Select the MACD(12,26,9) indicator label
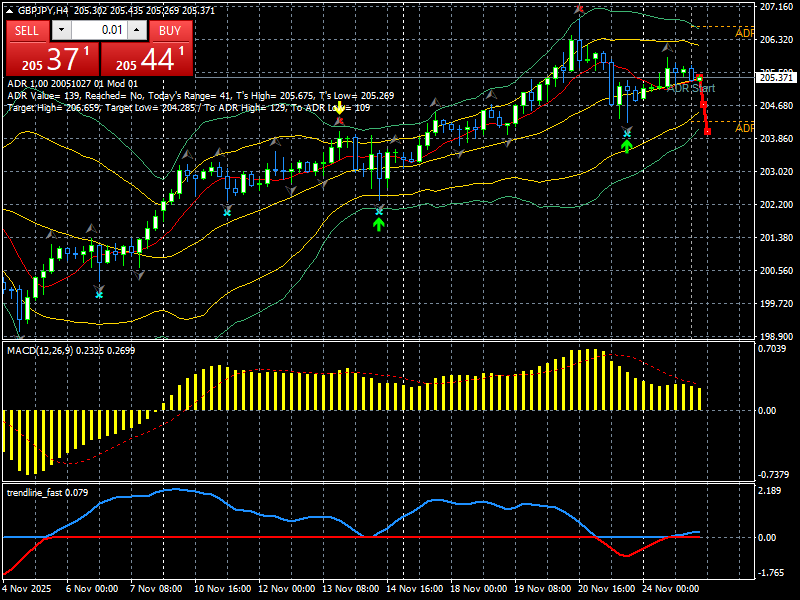 [x=71, y=351]
